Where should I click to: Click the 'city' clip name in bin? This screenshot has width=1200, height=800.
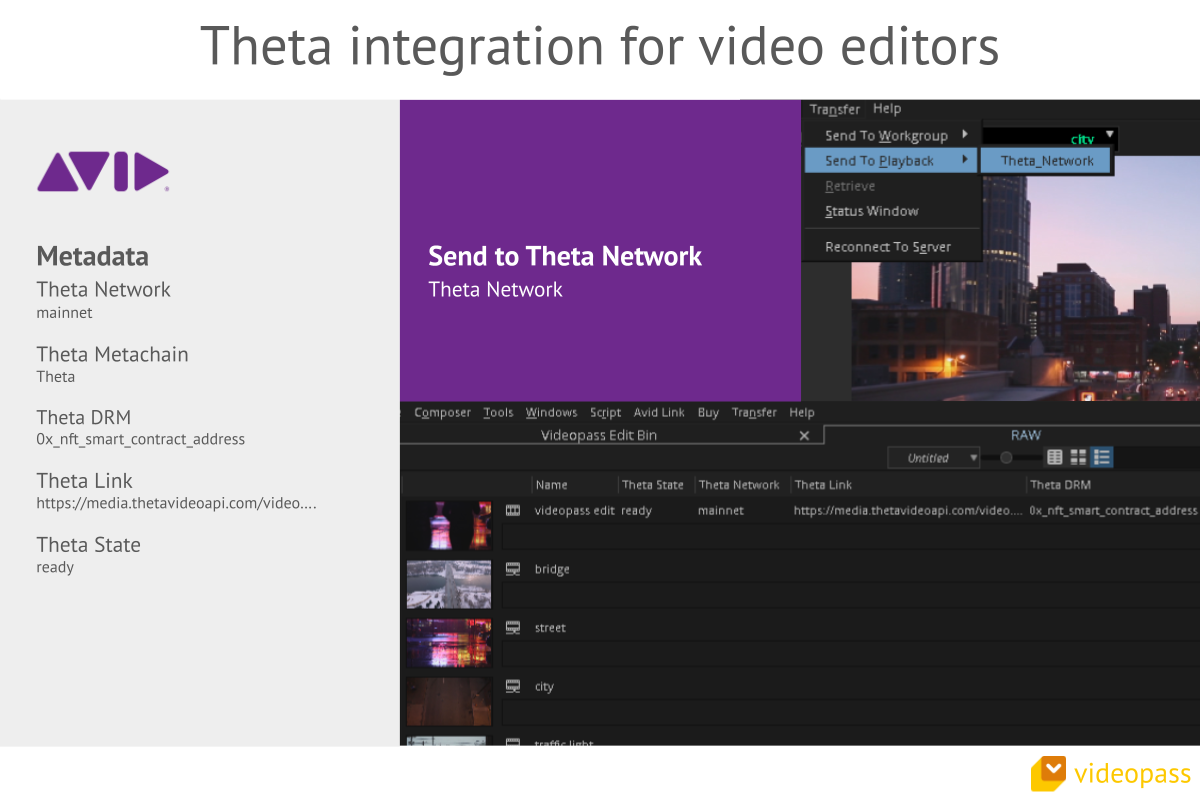tap(544, 686)
